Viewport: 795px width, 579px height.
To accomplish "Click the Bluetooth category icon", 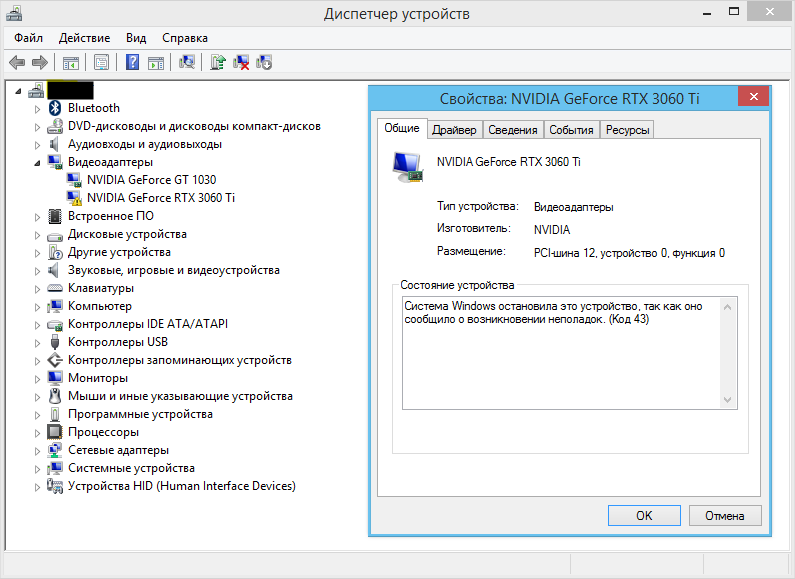I will click(x=55, y=108).
